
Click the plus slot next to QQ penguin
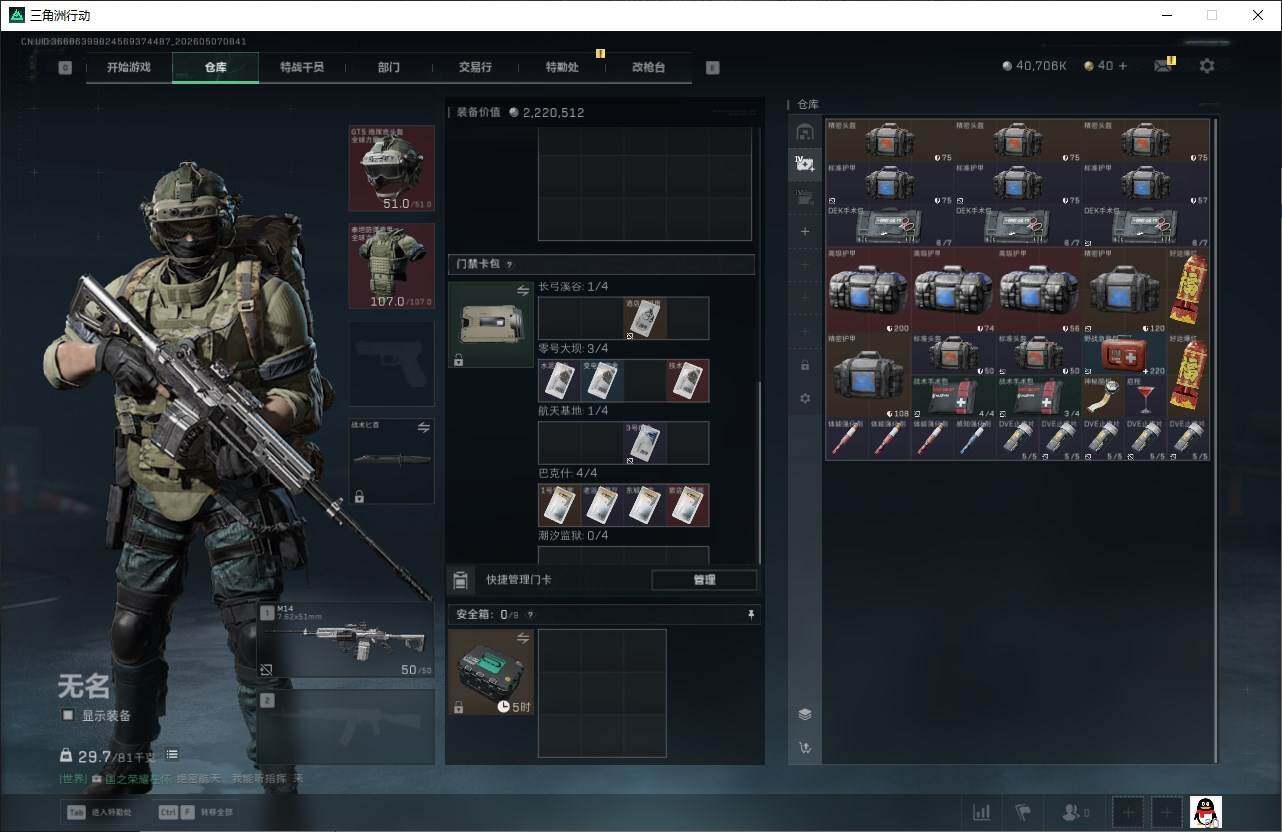click(x=1166, y=812)
